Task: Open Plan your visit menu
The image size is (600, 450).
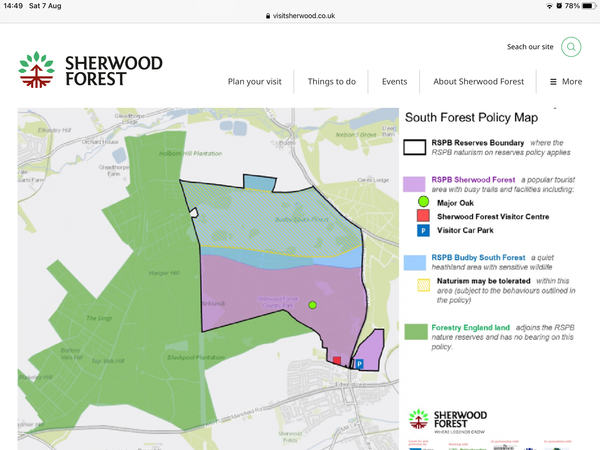Action: pos(254,82)
